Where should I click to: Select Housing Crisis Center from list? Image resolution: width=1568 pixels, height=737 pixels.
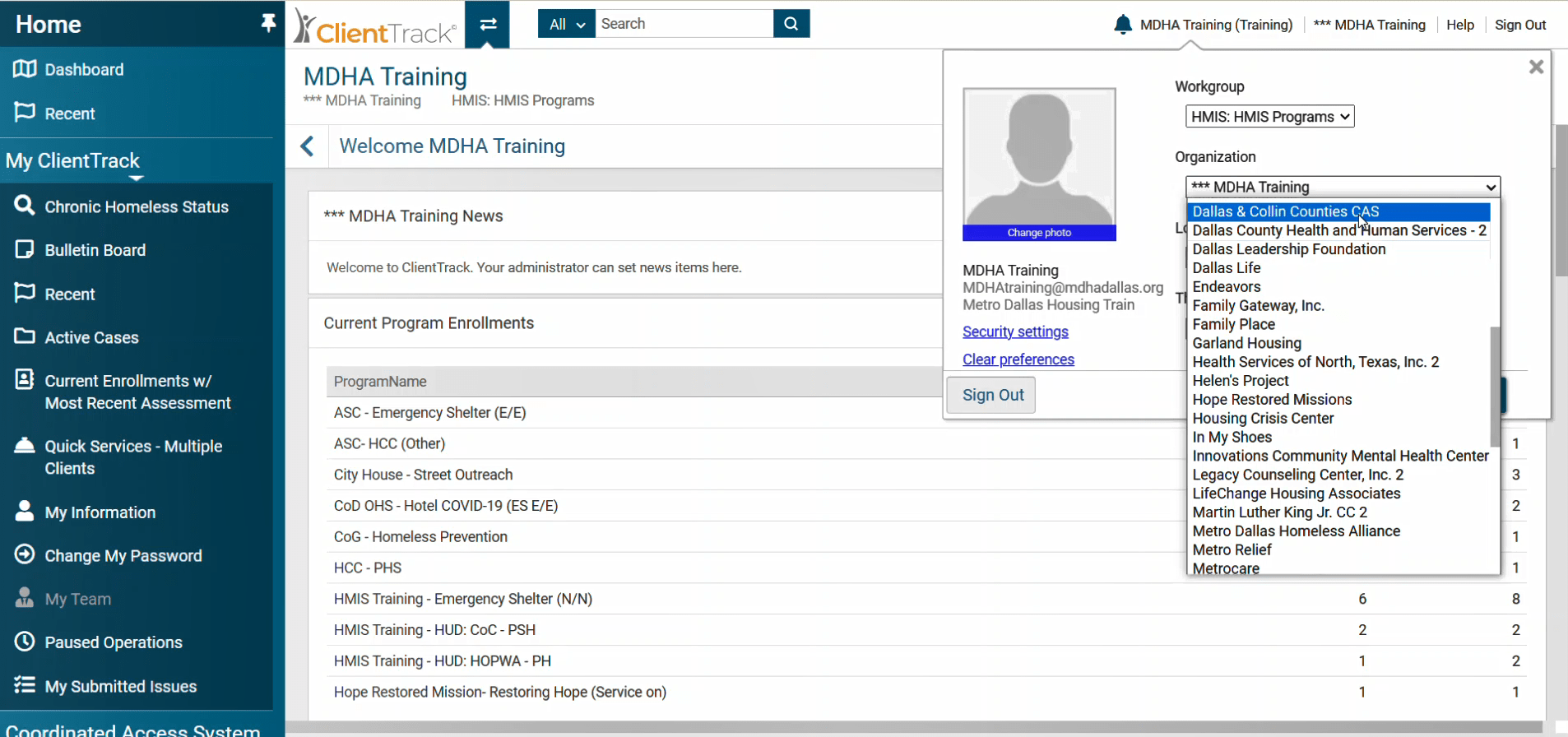1263,419
